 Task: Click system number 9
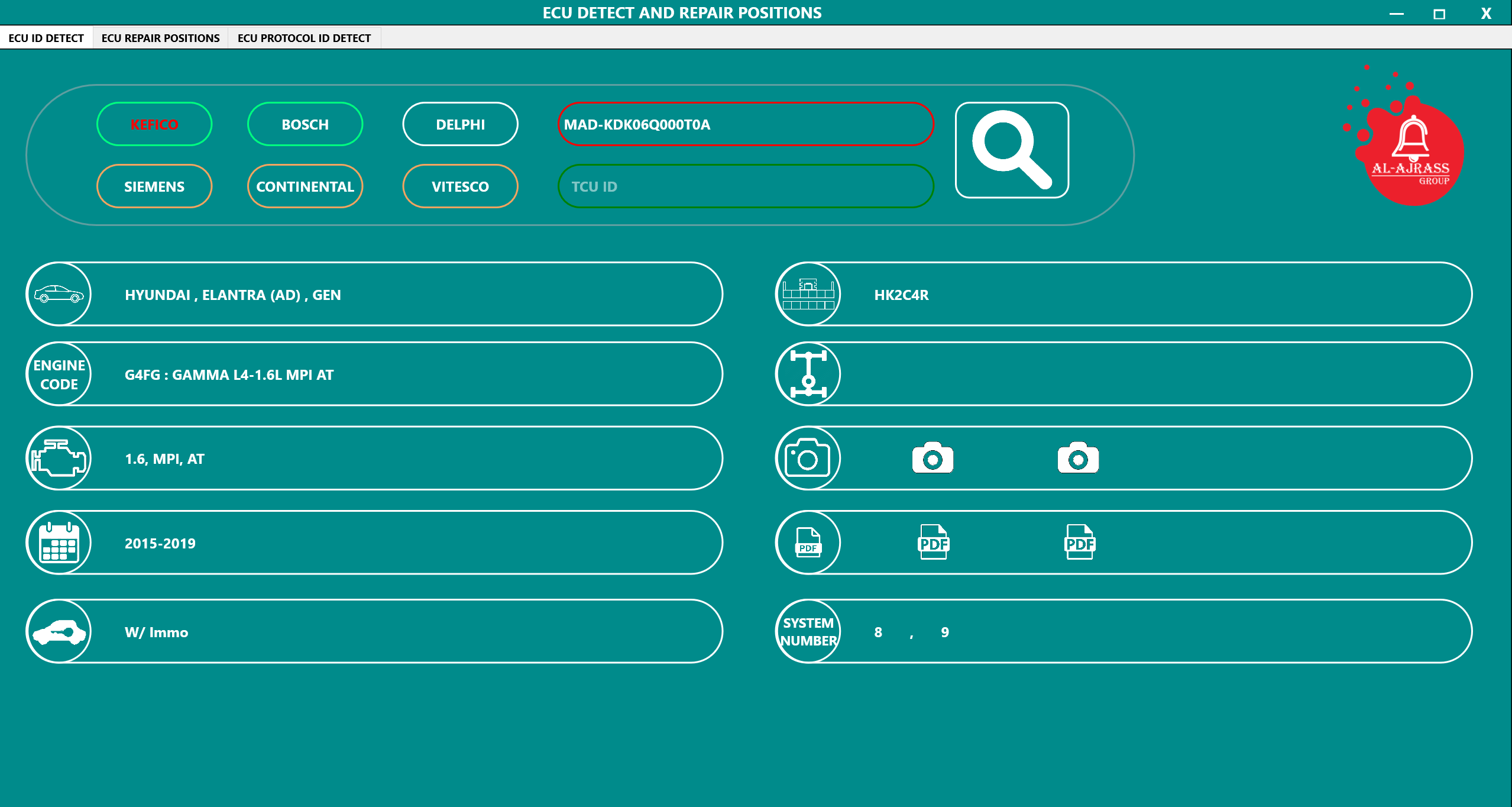coord(945,632)
